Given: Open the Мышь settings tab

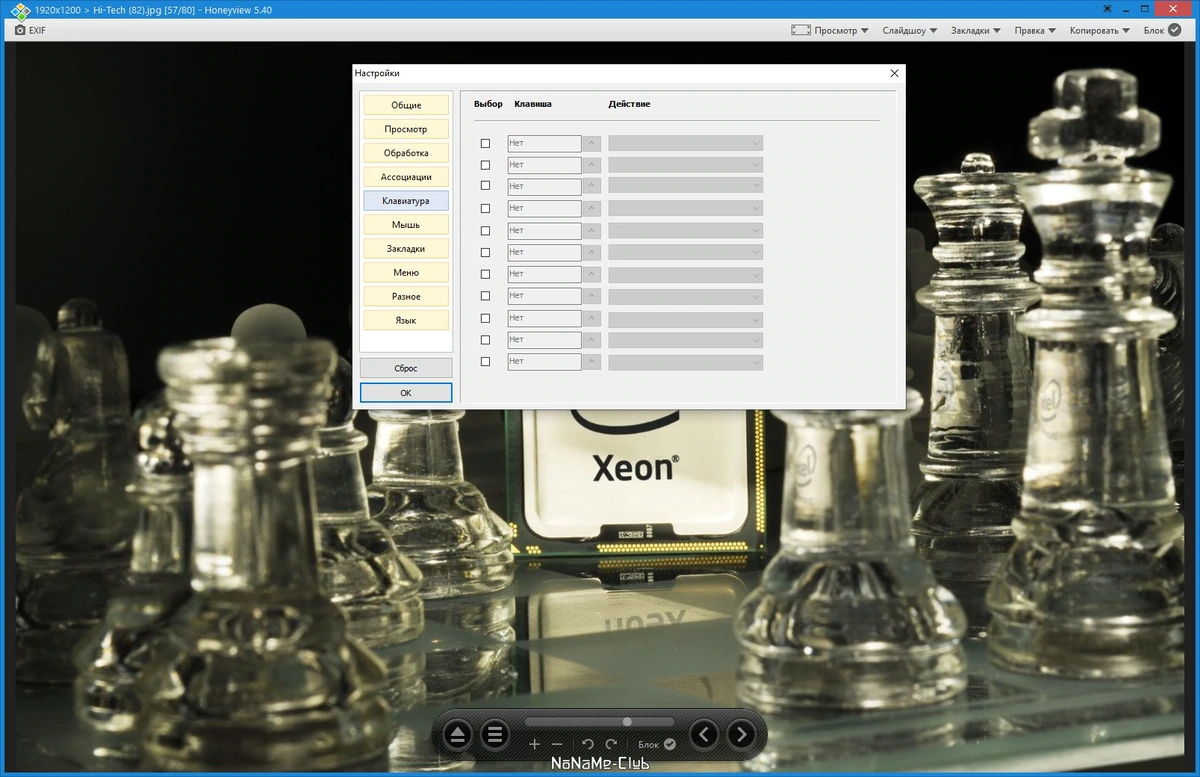Looking at the screenshot, I should click(x=406, y=225).
